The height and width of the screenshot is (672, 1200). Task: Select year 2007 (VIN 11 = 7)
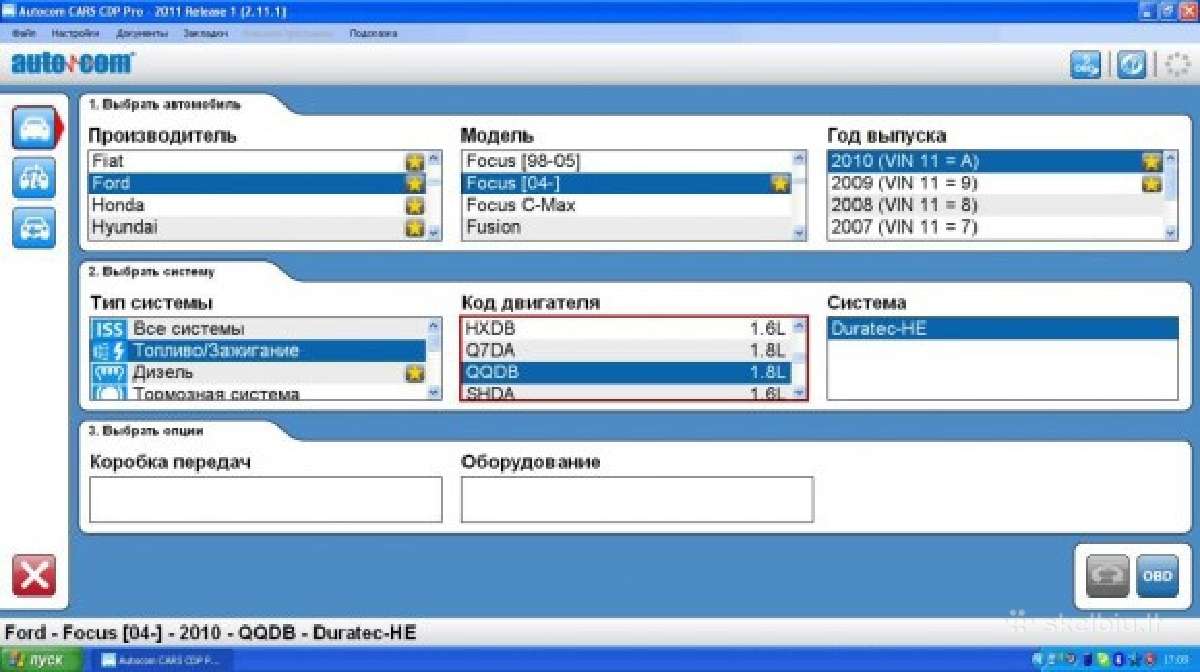996,227
